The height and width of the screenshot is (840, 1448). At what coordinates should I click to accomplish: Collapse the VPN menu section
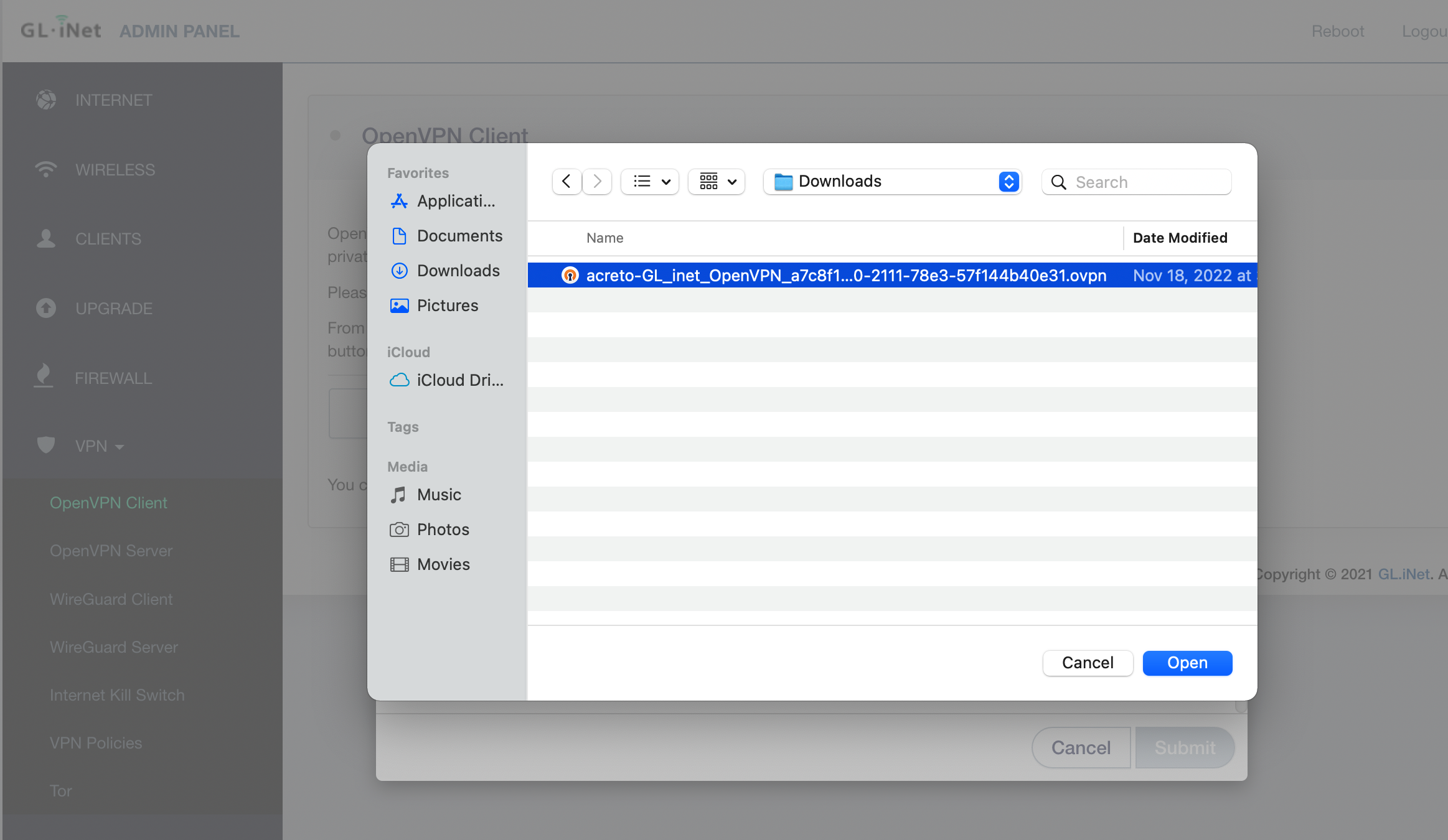[100, 446]
